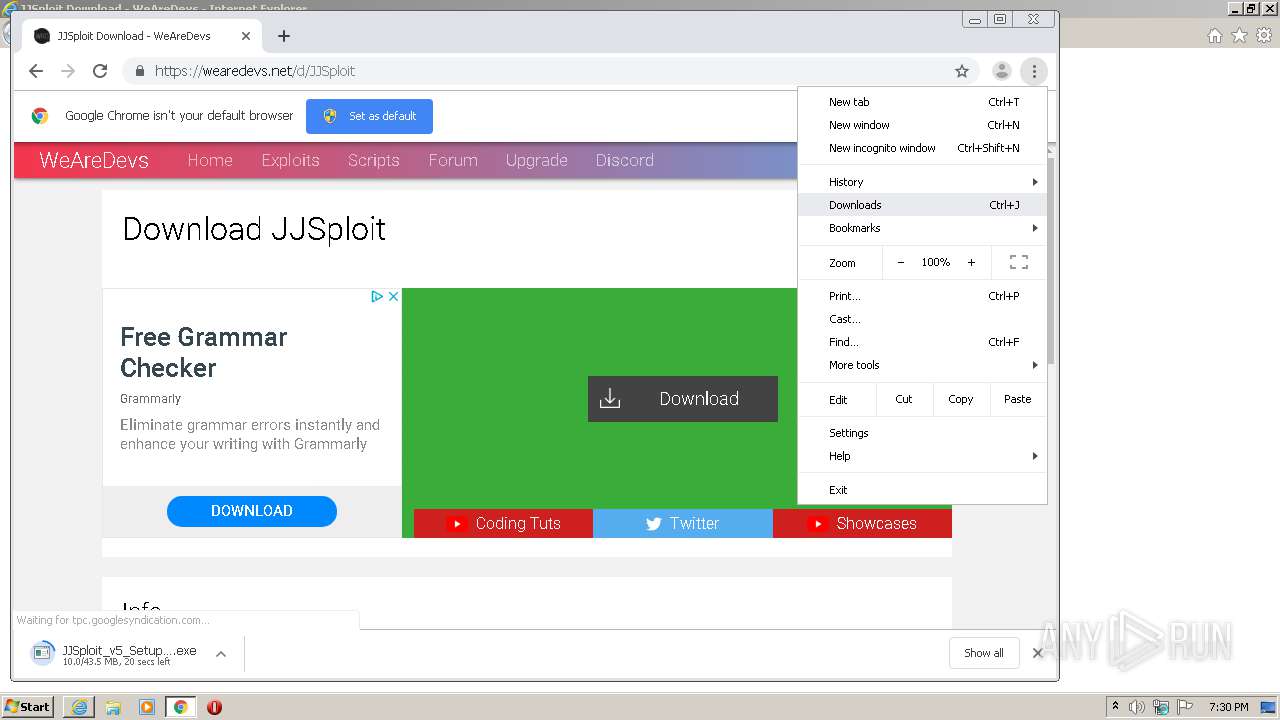This screenshot has width=1280, height=720.
Task: Open Internet Explorer from the taskbar
Action: pyautogui.click(x=79, y=707)
